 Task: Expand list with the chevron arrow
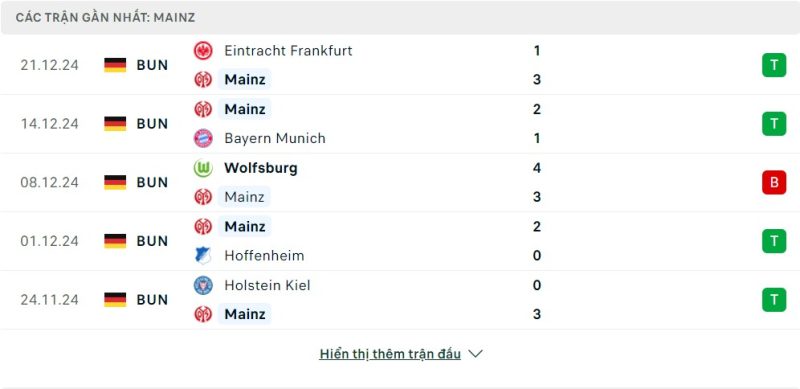(475, 354)
